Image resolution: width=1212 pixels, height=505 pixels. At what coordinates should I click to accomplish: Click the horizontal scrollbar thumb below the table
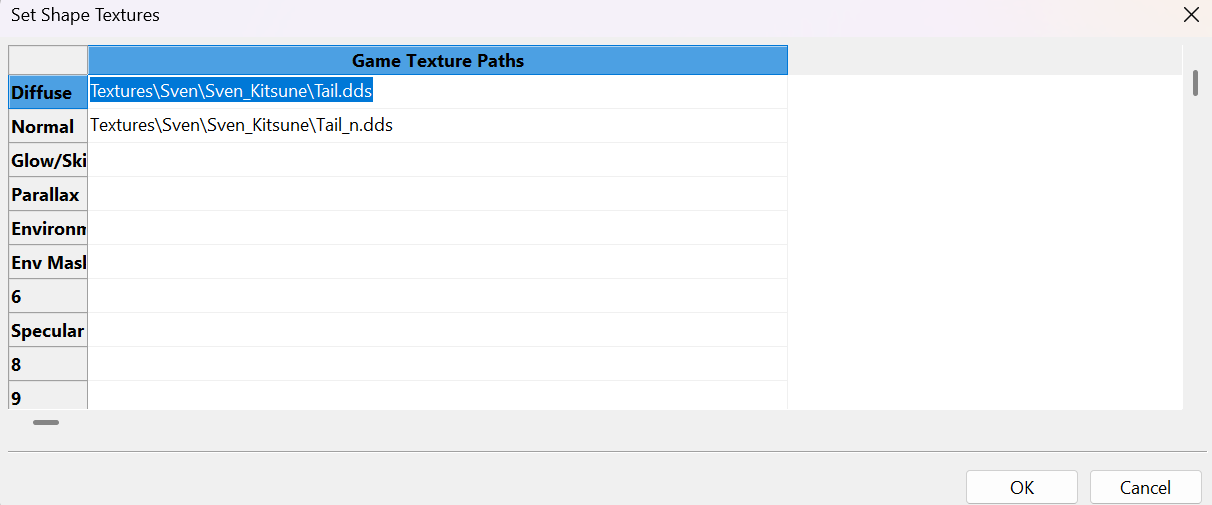click(46, 422)
